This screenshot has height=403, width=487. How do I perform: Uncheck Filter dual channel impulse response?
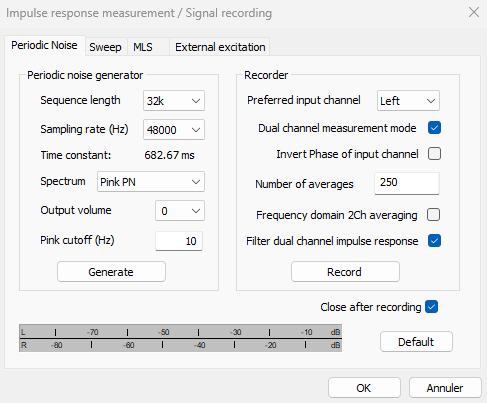(434, 241)
